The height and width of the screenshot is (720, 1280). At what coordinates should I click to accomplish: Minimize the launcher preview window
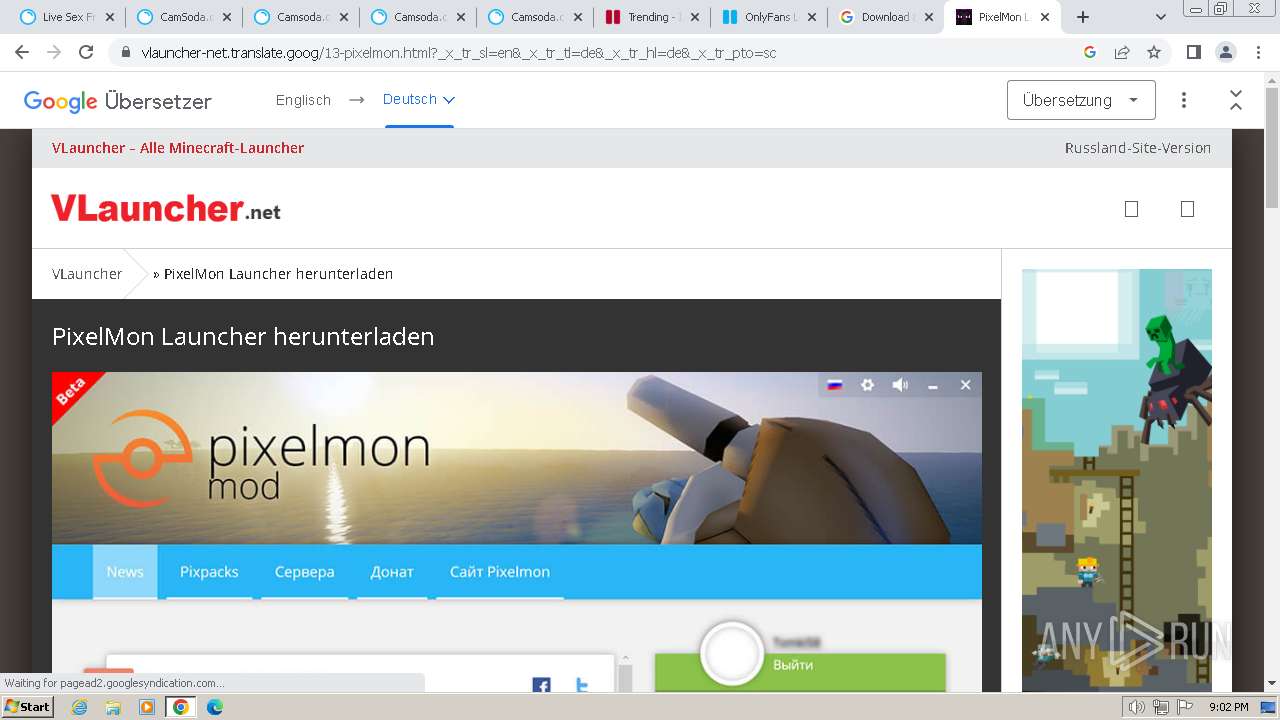(x=933, y=386)
